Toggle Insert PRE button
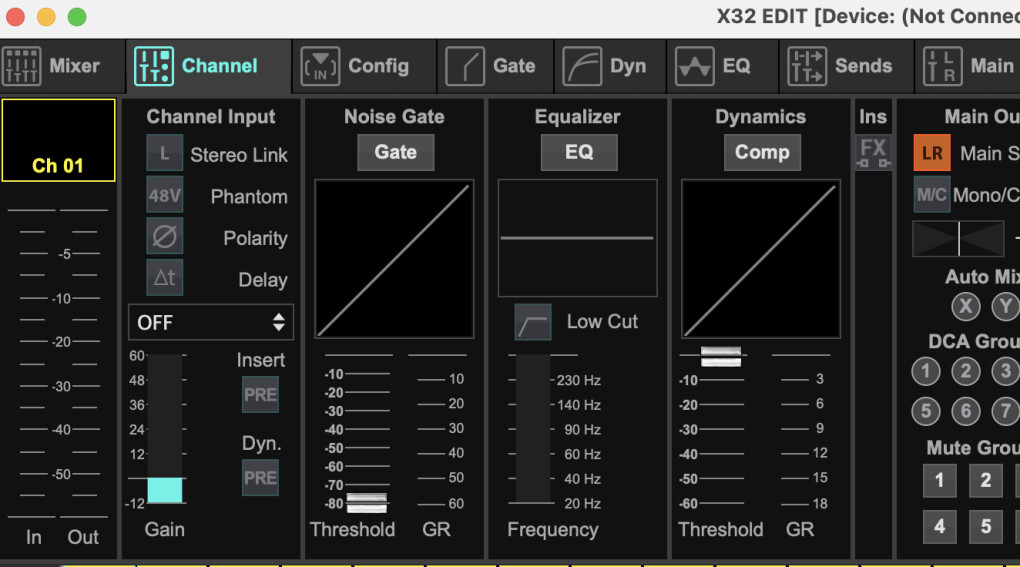The height and width of the screenshot is (567, 1020). coord(260,395)
